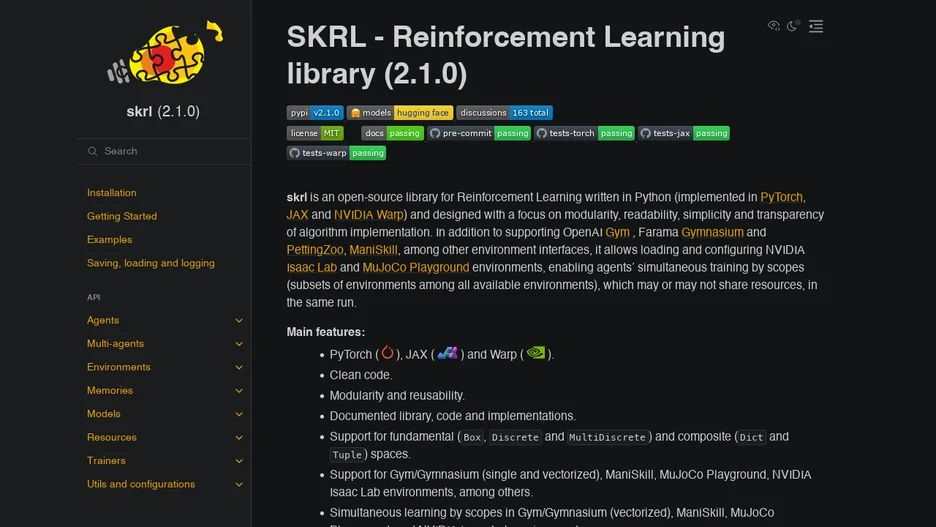Click the Box code literal
The width and height of the screenshot is (936, 527).
[x=472, y=437]
